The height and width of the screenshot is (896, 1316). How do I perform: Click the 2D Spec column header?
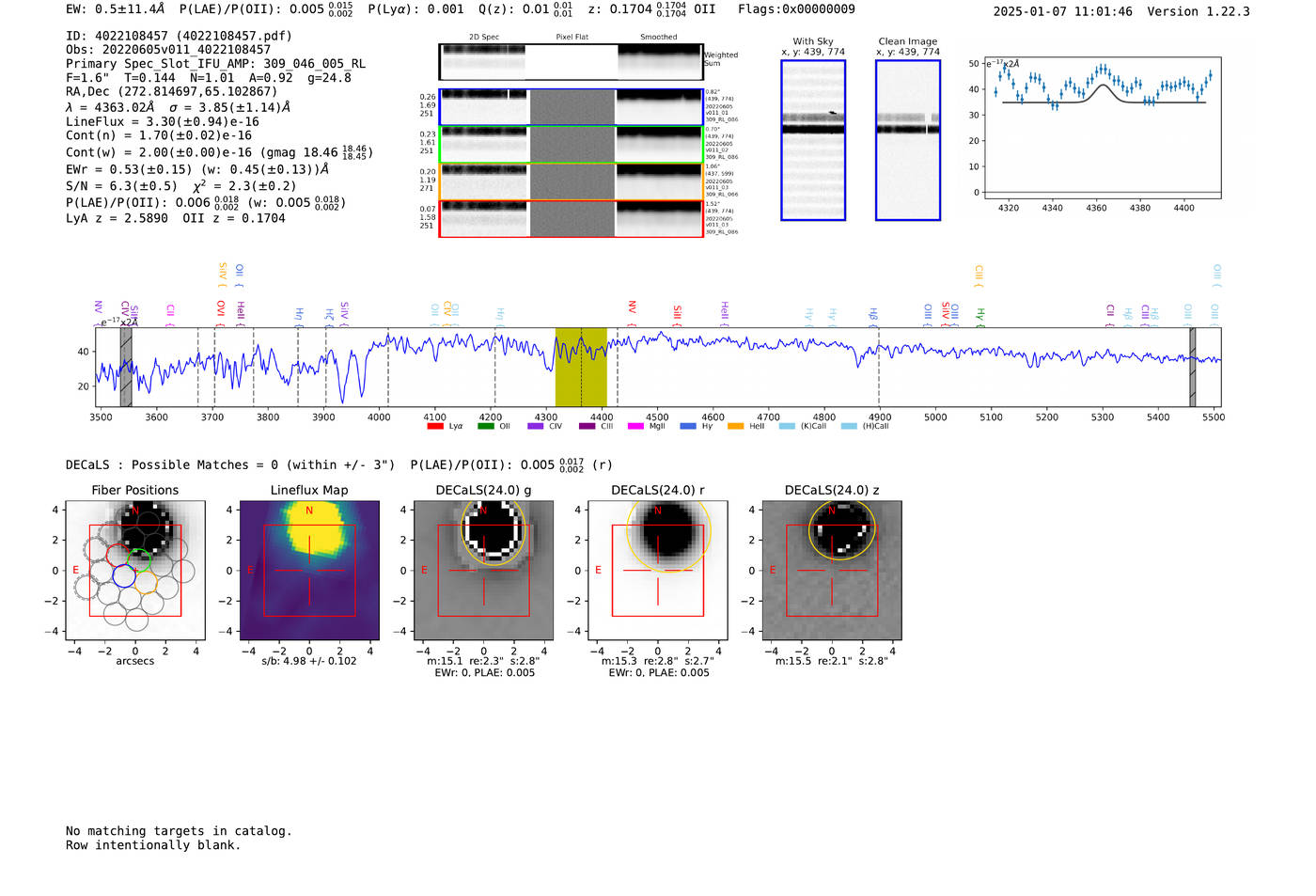click(484, 37)
